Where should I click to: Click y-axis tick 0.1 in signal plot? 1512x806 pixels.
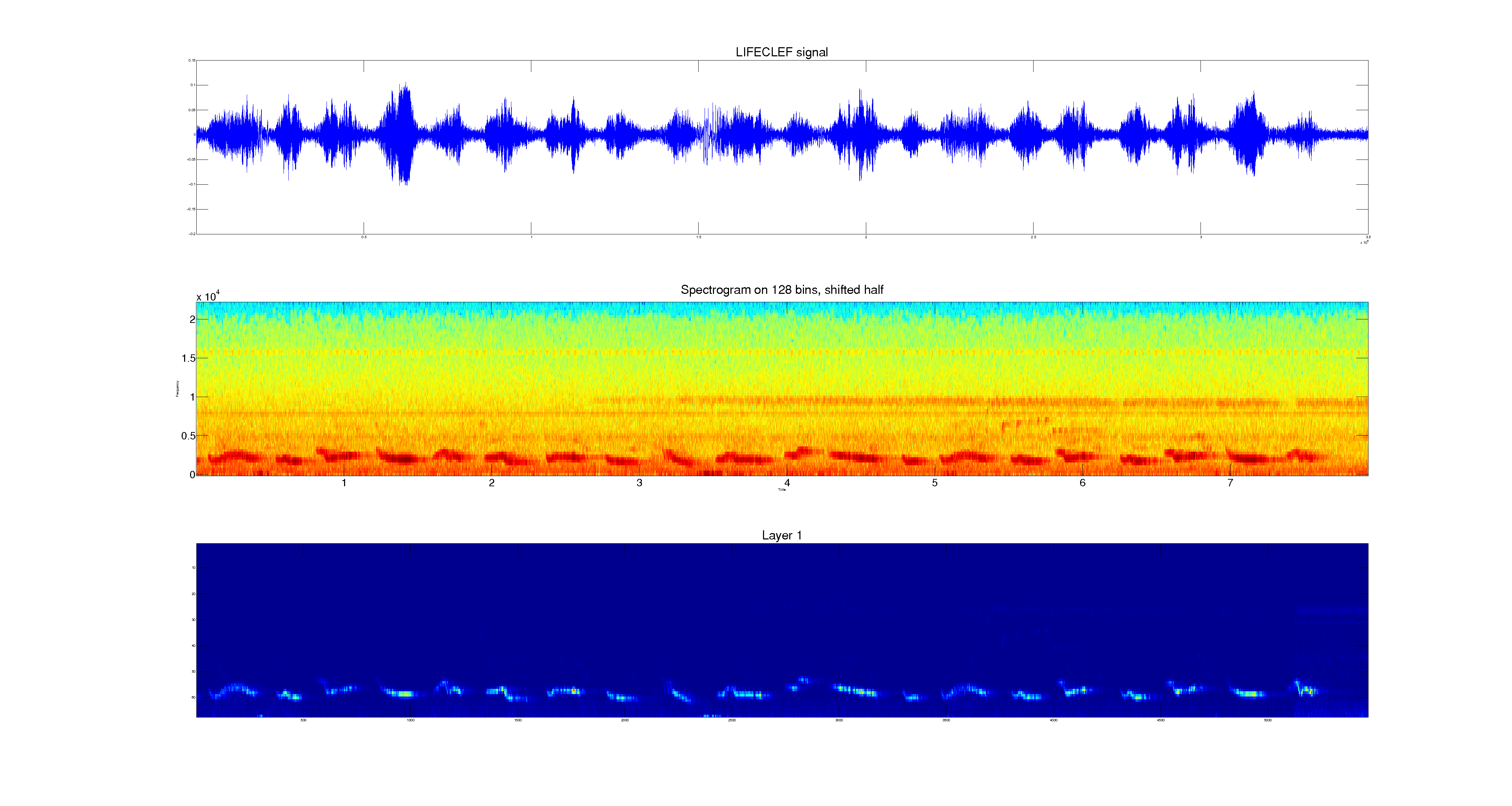click(192, 85)
